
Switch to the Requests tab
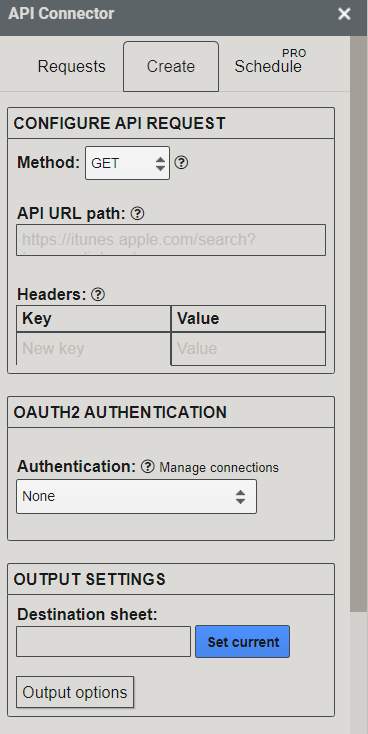point(72,66)
